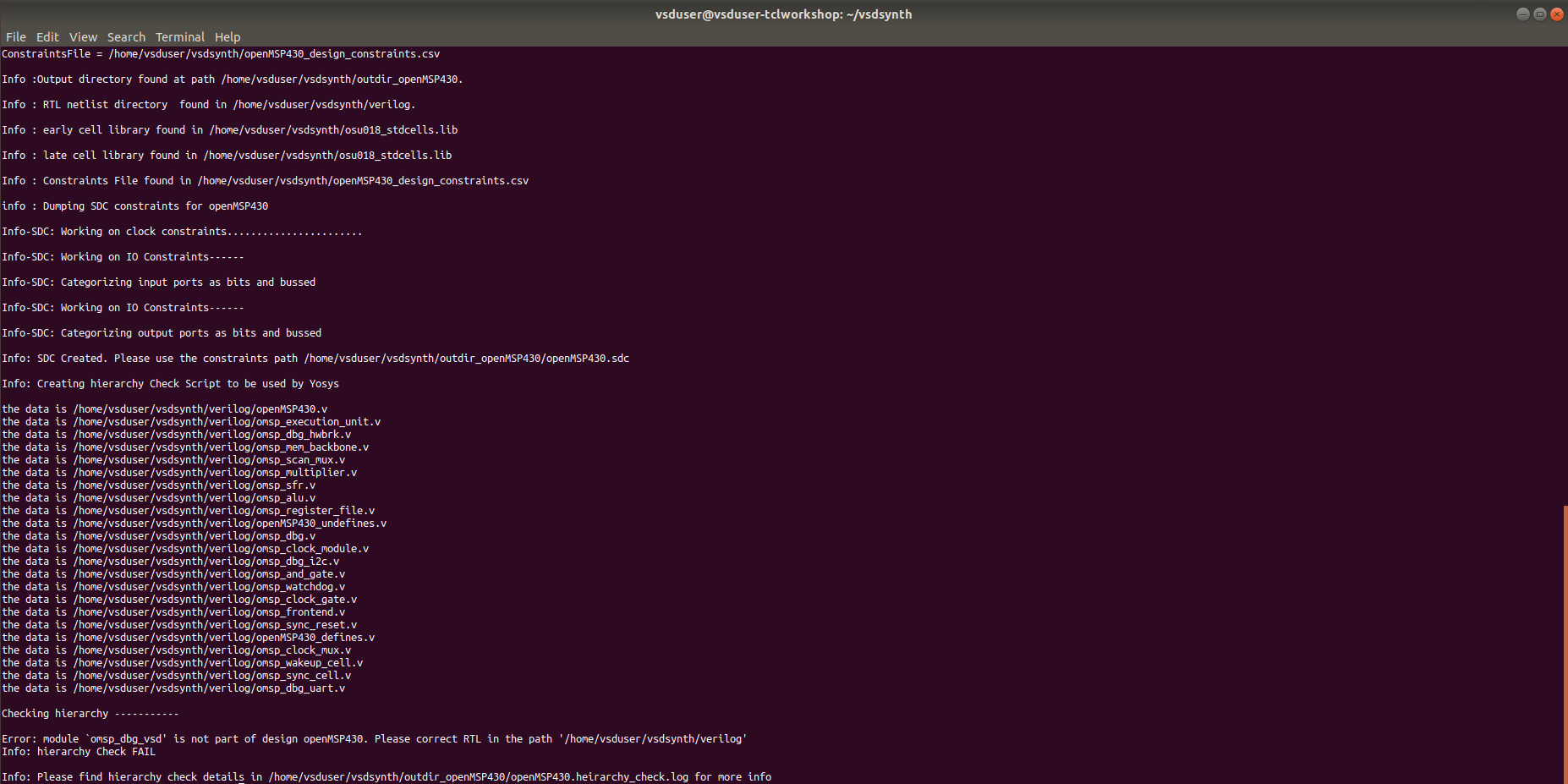Open the File menu

coord(15,36)
